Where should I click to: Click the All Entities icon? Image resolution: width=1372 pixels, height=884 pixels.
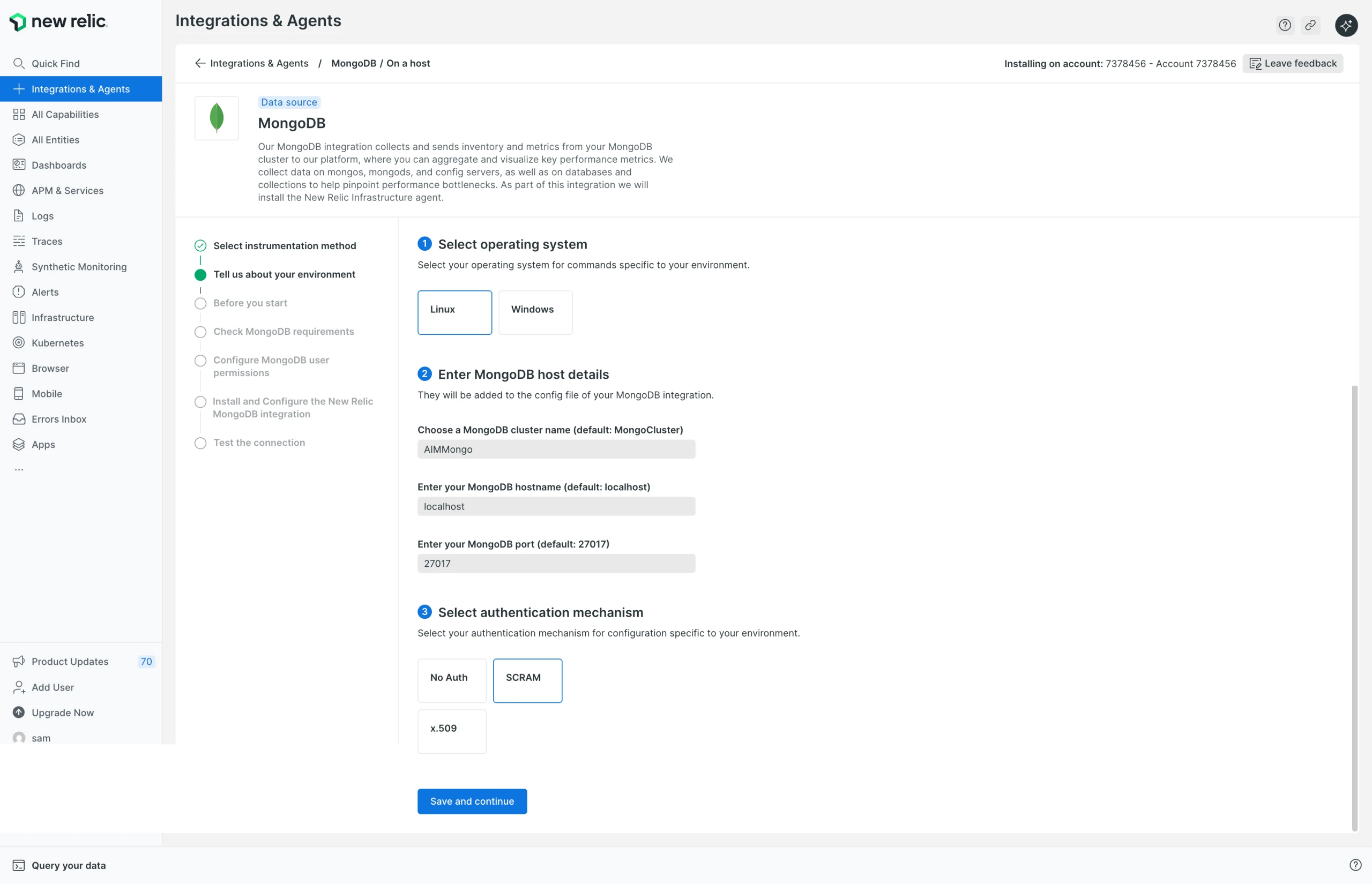click(19, 139)
